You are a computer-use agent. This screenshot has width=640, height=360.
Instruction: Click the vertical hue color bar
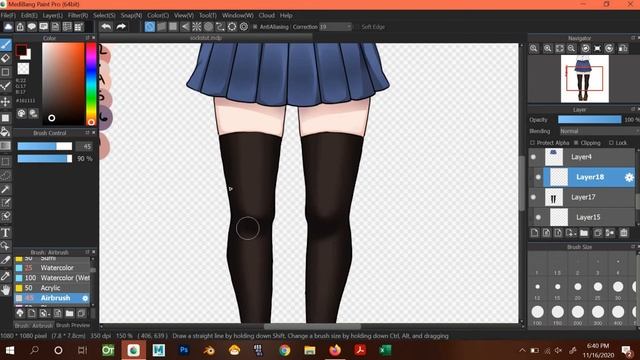click(x=91, y=84)
